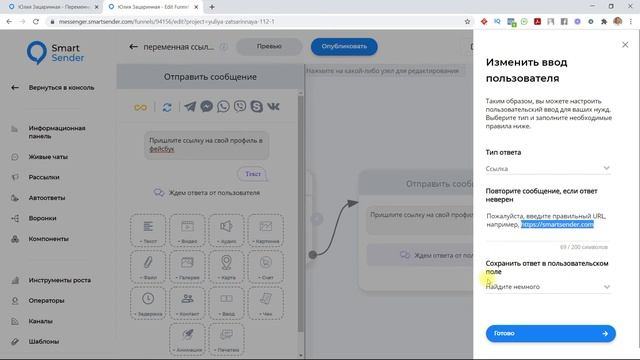Click into the repeat-message text field
The width and height of the screenshot is (640, 360).
click(x=547, y=225)
